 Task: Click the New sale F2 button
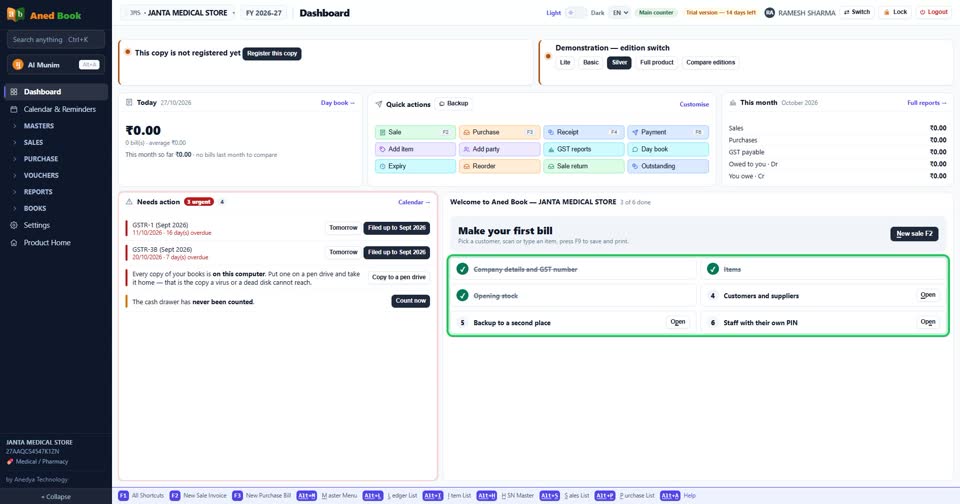[914, 234]
